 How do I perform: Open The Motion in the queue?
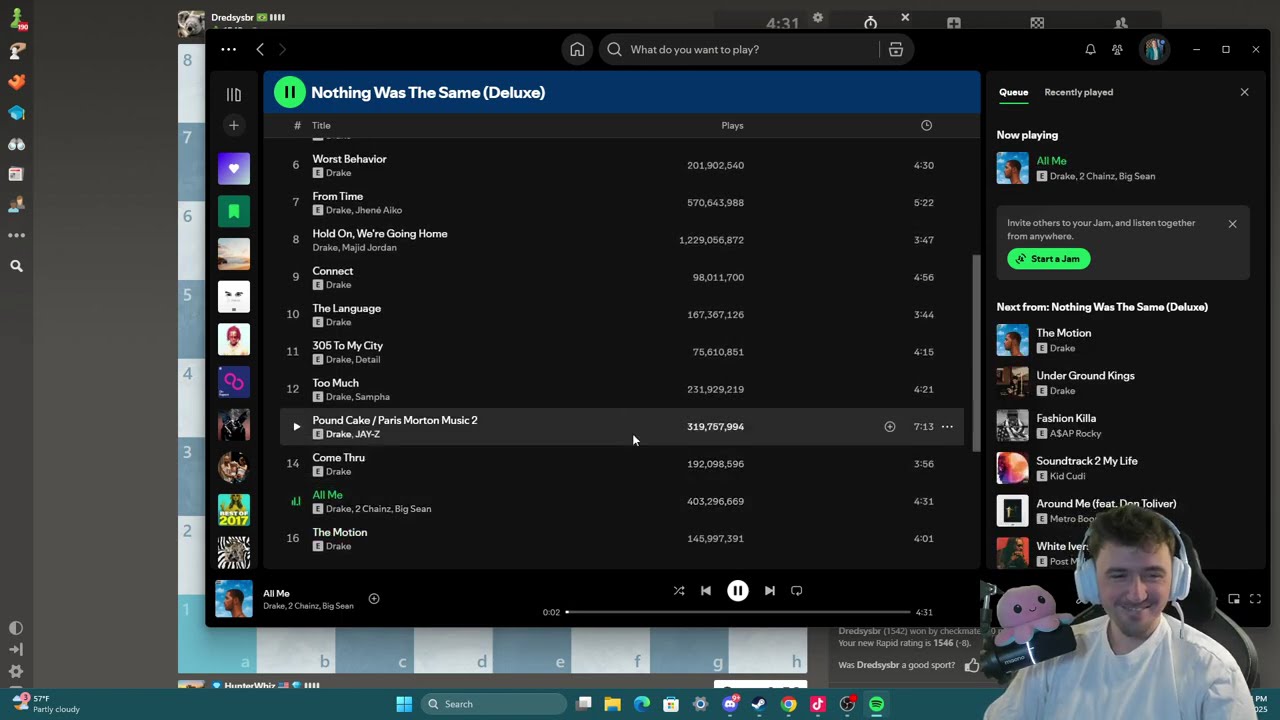coord(1063,333)
